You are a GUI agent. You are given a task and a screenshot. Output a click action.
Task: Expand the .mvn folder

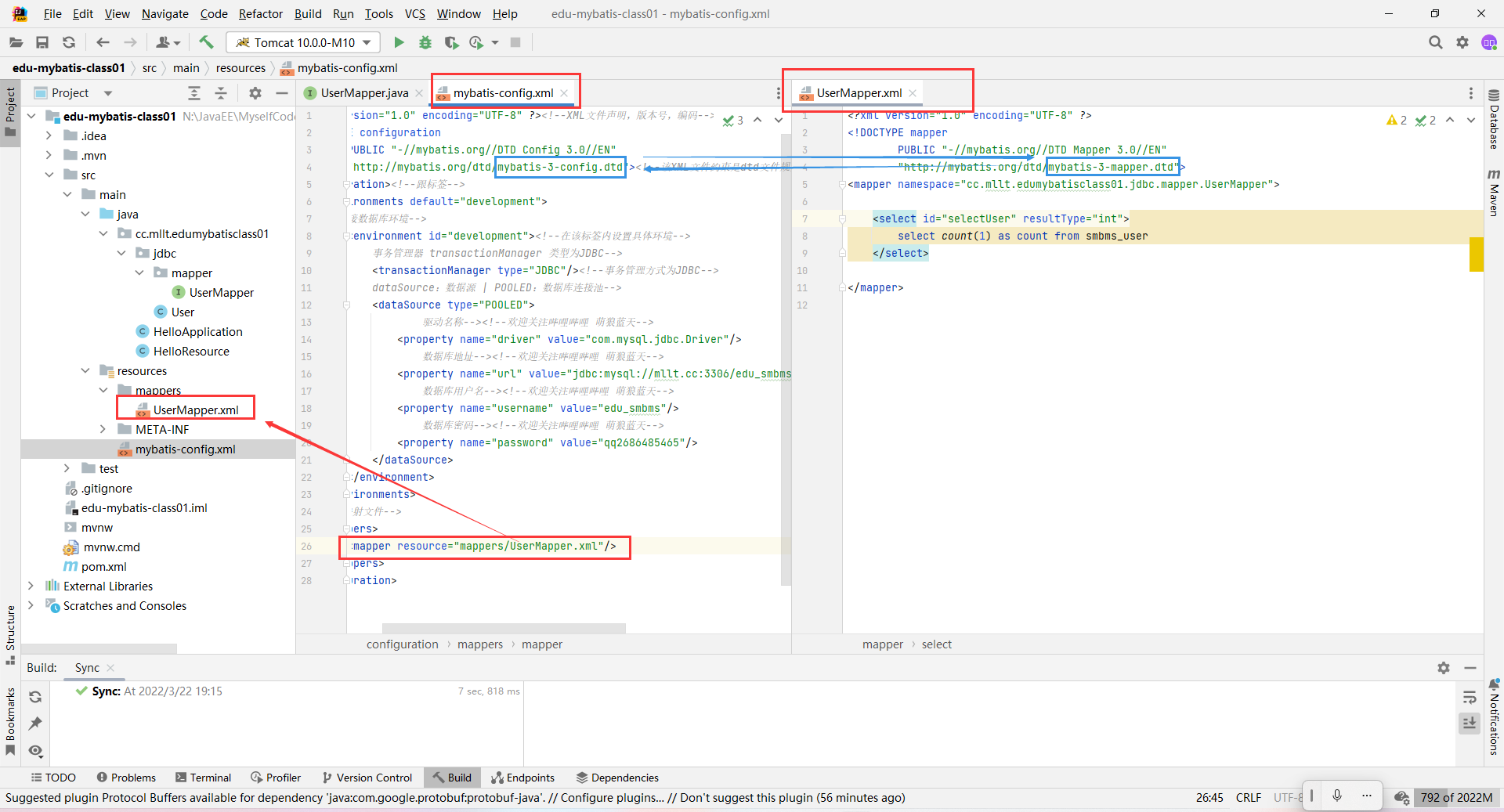click(x=49, y=155)
